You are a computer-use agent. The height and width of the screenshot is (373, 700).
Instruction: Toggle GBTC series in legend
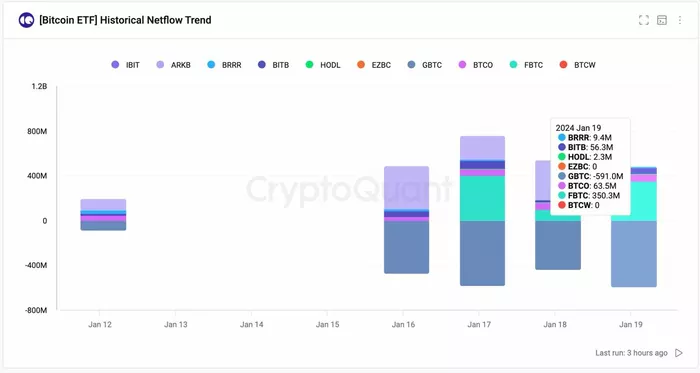[425, 65]
